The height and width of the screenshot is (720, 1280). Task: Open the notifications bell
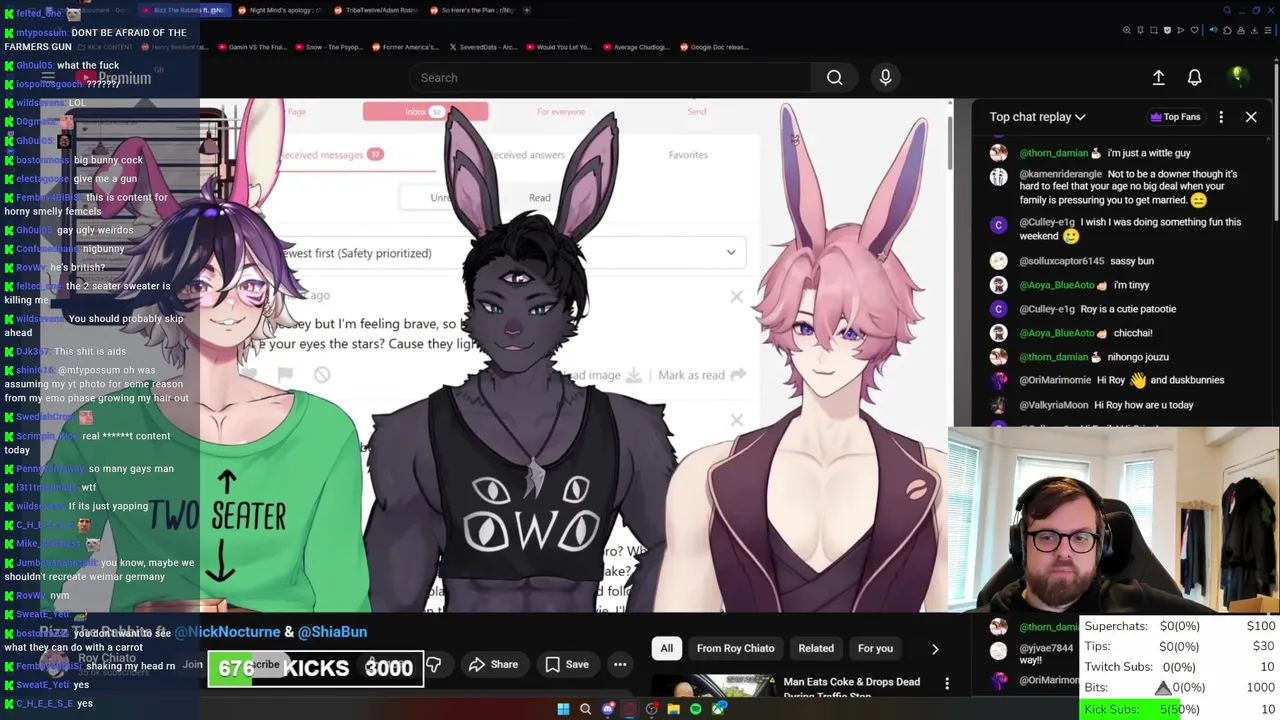1194,78
